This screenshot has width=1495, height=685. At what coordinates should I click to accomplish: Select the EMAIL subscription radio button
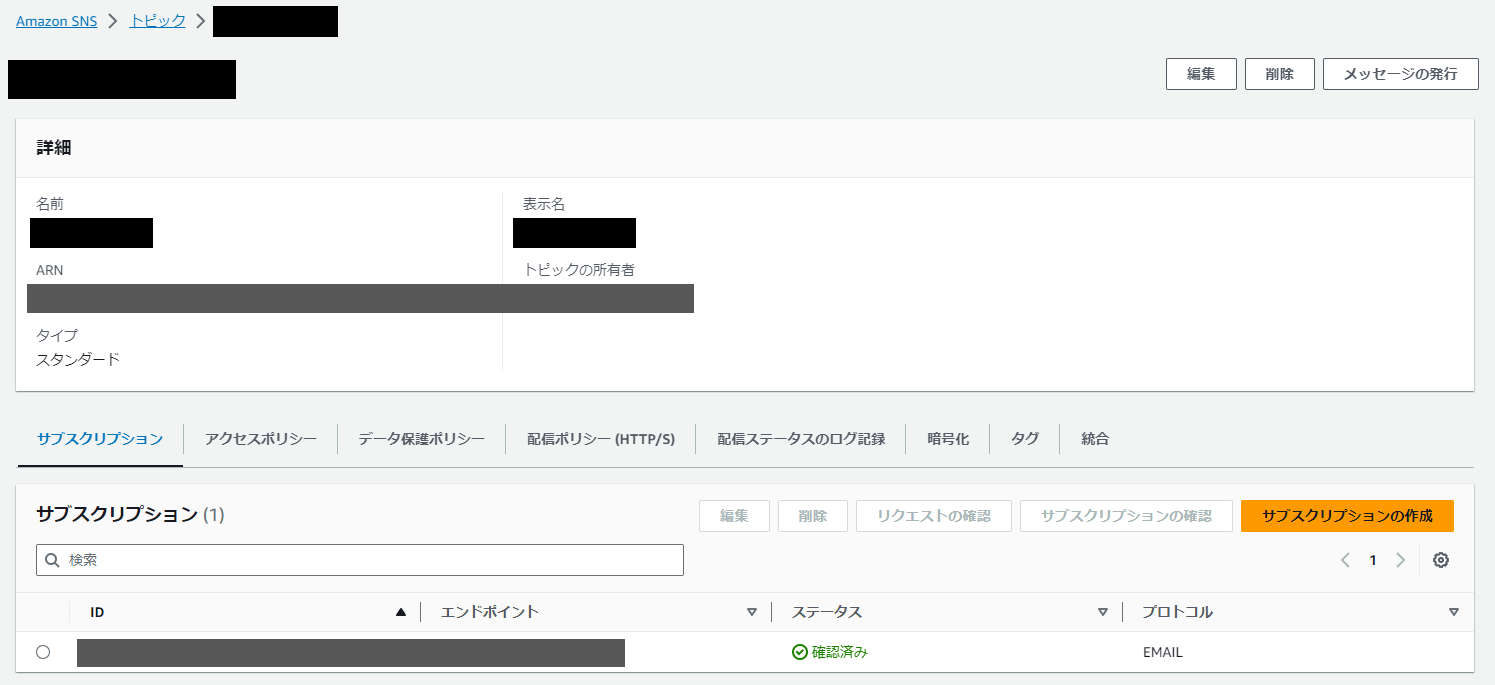[x=43, y=652]
